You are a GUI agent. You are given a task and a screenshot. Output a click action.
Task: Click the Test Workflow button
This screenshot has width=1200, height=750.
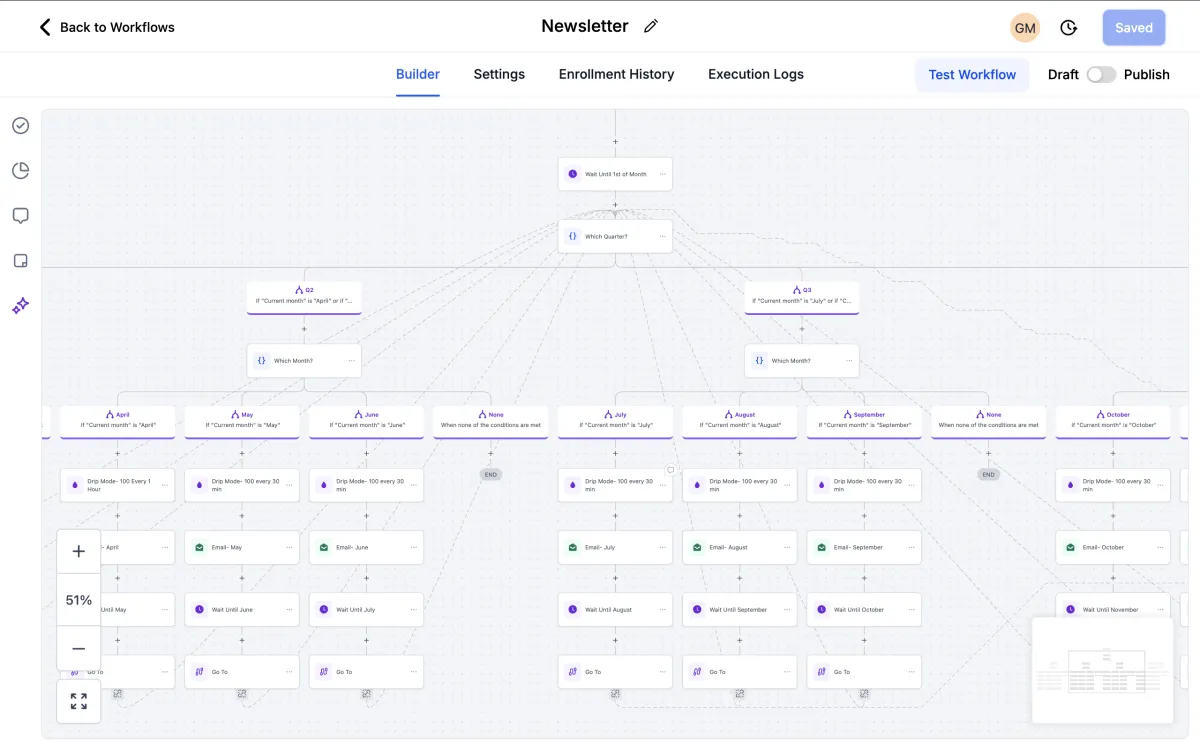(x=972, y=75)
